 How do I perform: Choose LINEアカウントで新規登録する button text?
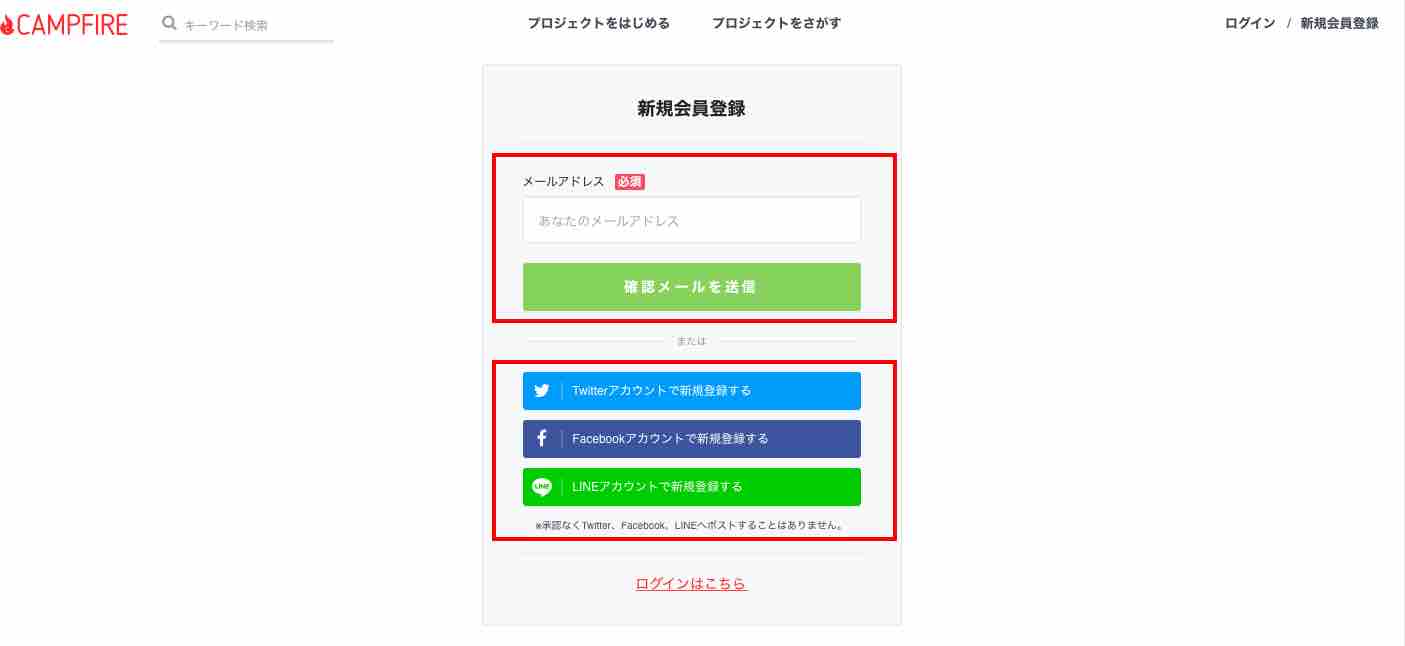[x=658, y=487]
